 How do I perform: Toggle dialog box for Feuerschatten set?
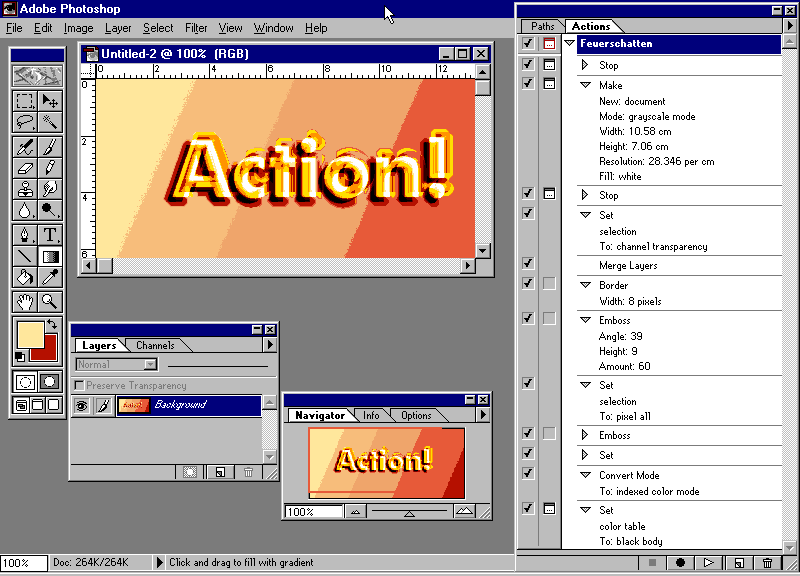pyautogui.click(x=549, y=44)
